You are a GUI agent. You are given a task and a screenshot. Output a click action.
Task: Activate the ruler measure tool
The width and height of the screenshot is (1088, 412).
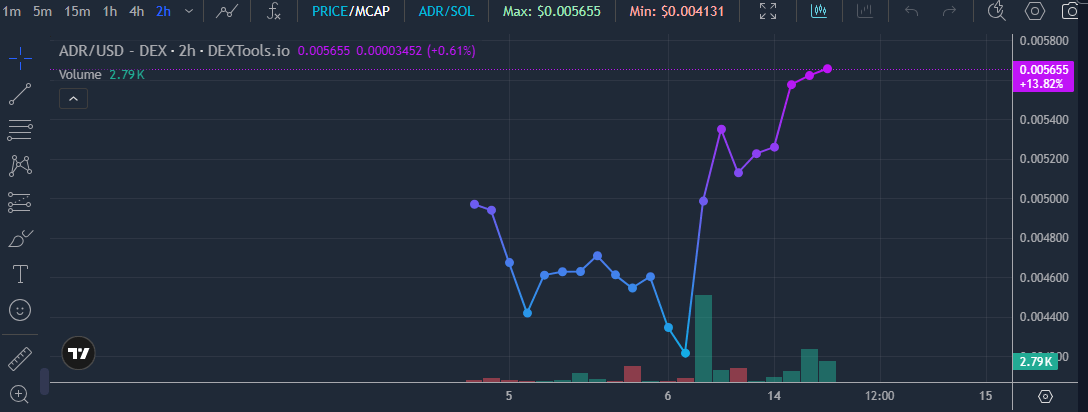[20, 359]
